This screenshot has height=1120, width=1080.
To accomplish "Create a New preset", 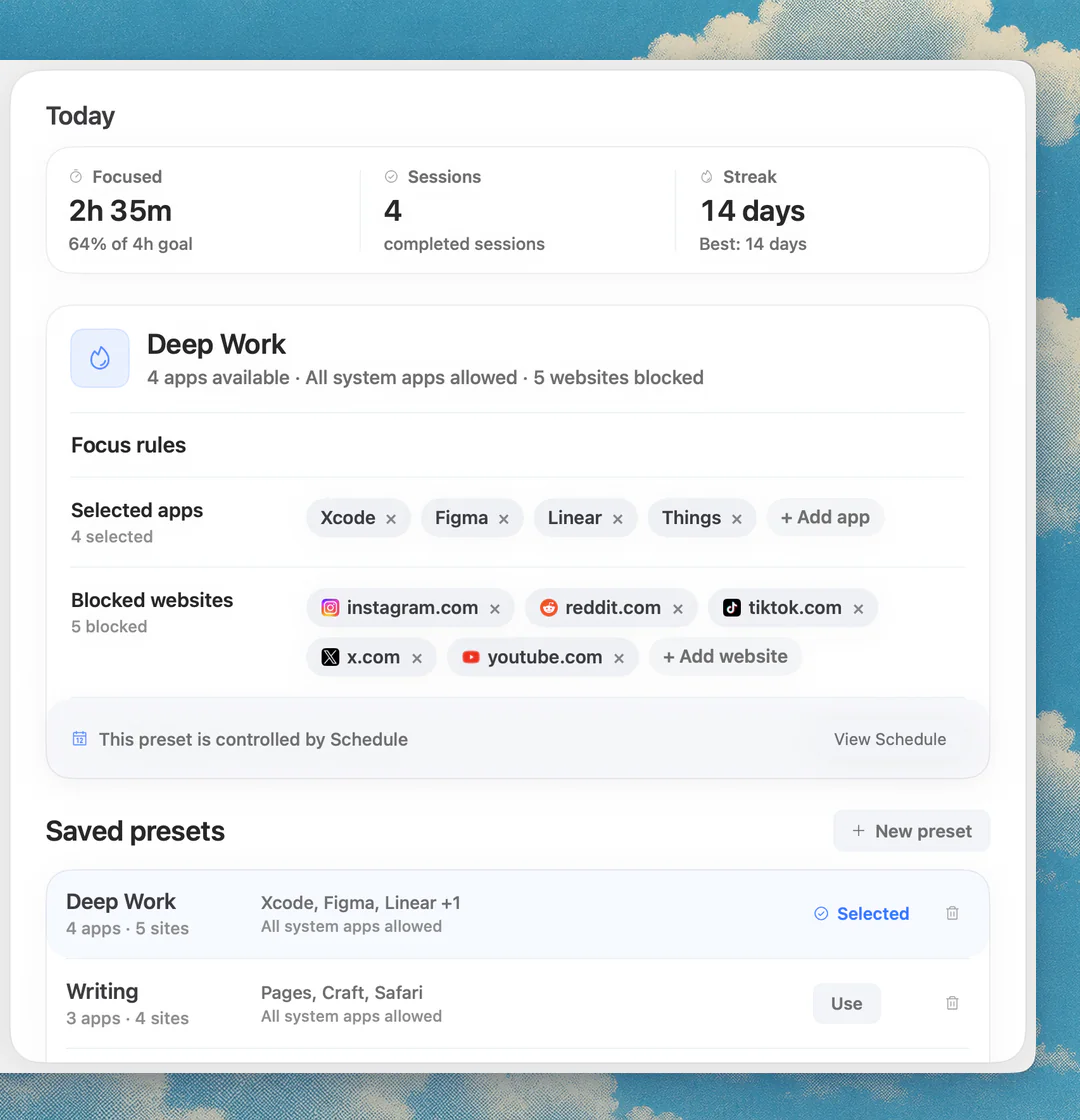I will click(x=911, y=831).
